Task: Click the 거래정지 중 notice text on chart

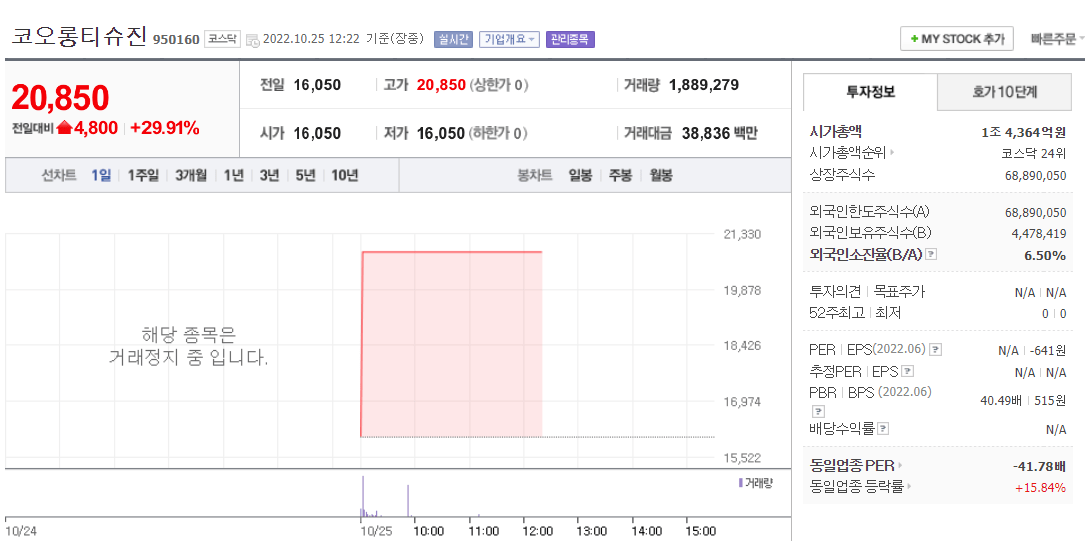Action: 188,347
